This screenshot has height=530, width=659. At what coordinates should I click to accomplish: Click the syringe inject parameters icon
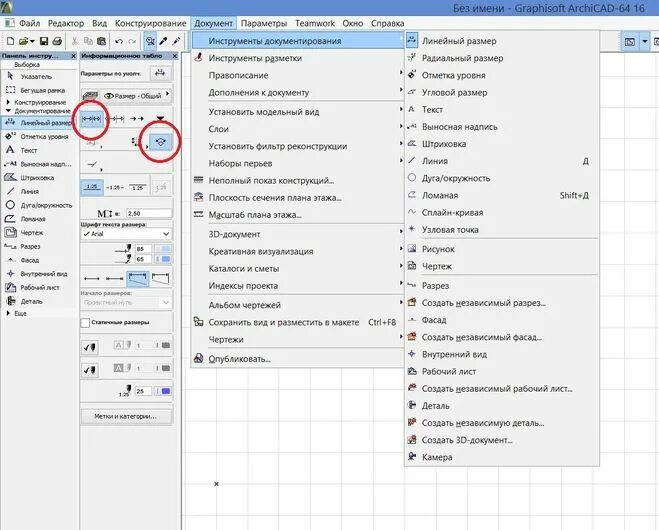(177, 41)
